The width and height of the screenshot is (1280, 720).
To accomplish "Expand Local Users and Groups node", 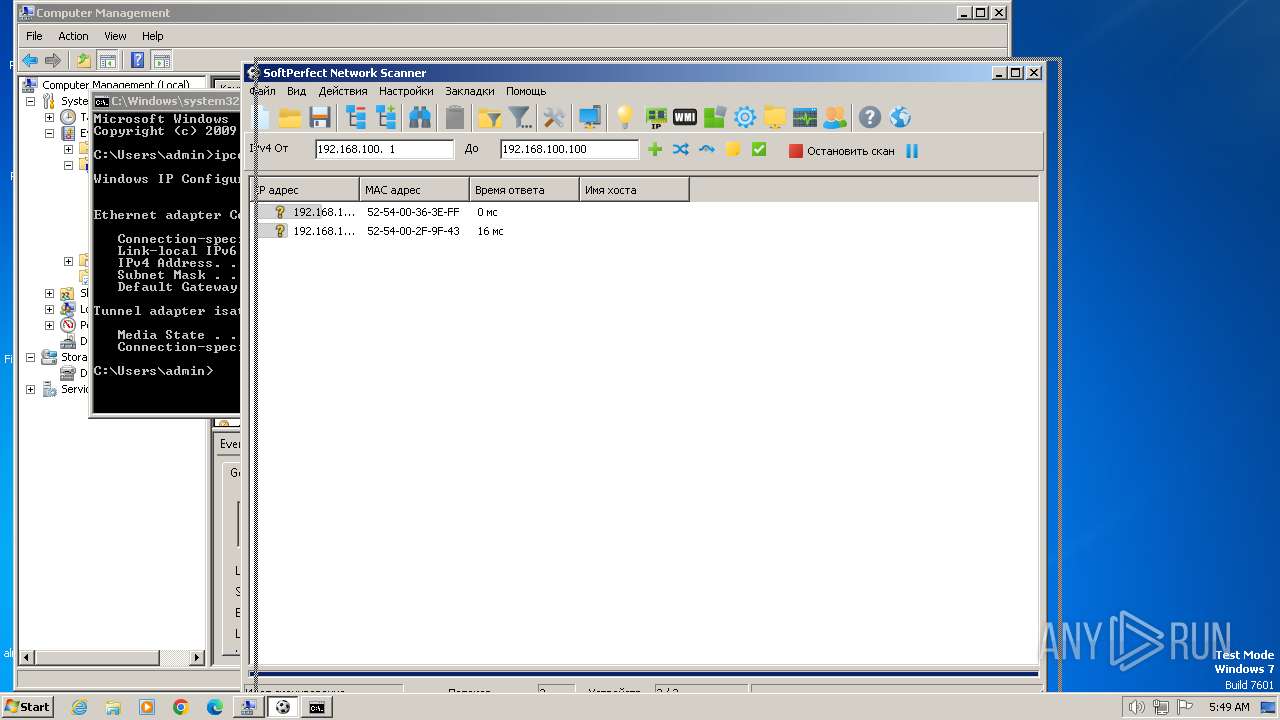I will click(49, 309).
